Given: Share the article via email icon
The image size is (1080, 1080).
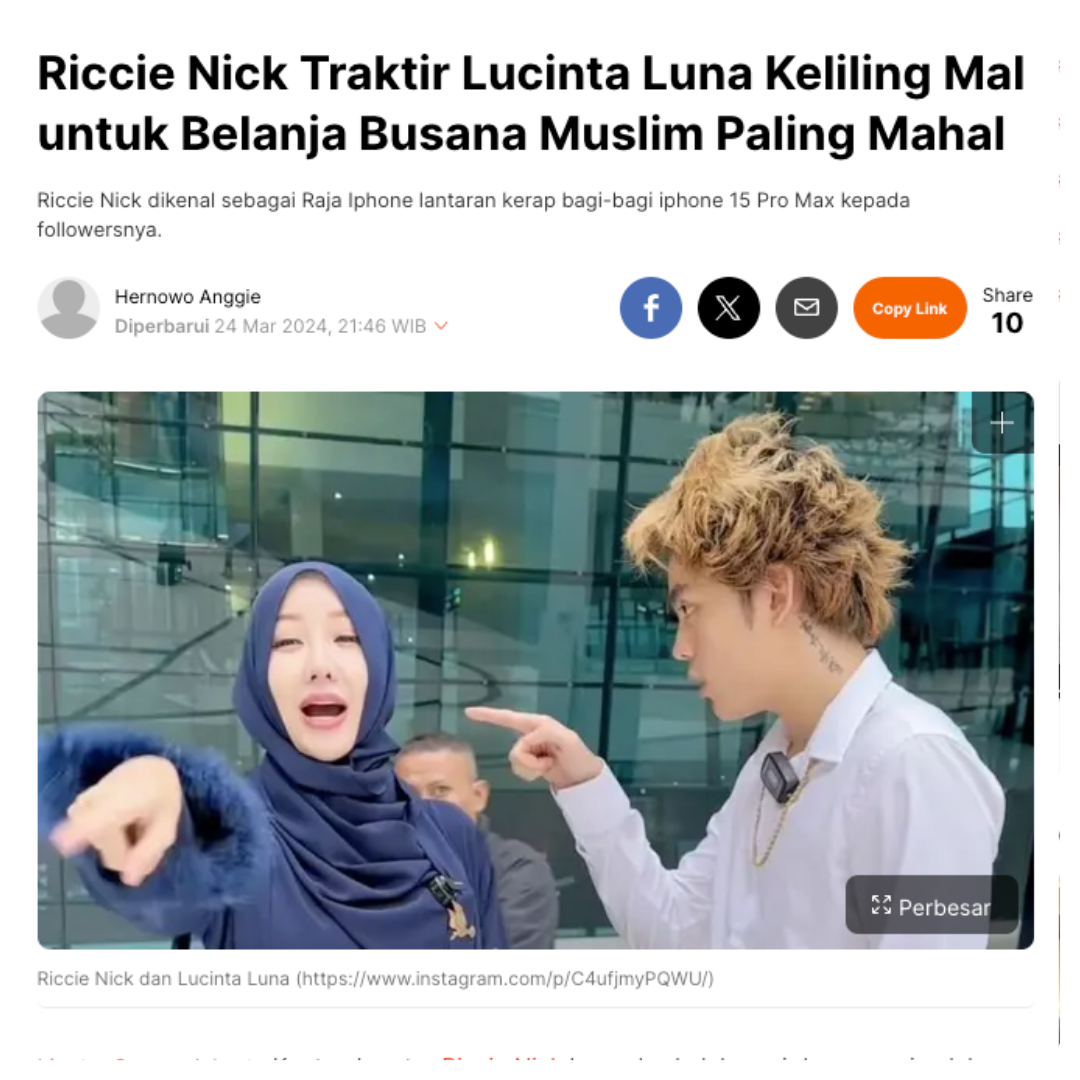Looking at the screenshot, I should point(806,308).
